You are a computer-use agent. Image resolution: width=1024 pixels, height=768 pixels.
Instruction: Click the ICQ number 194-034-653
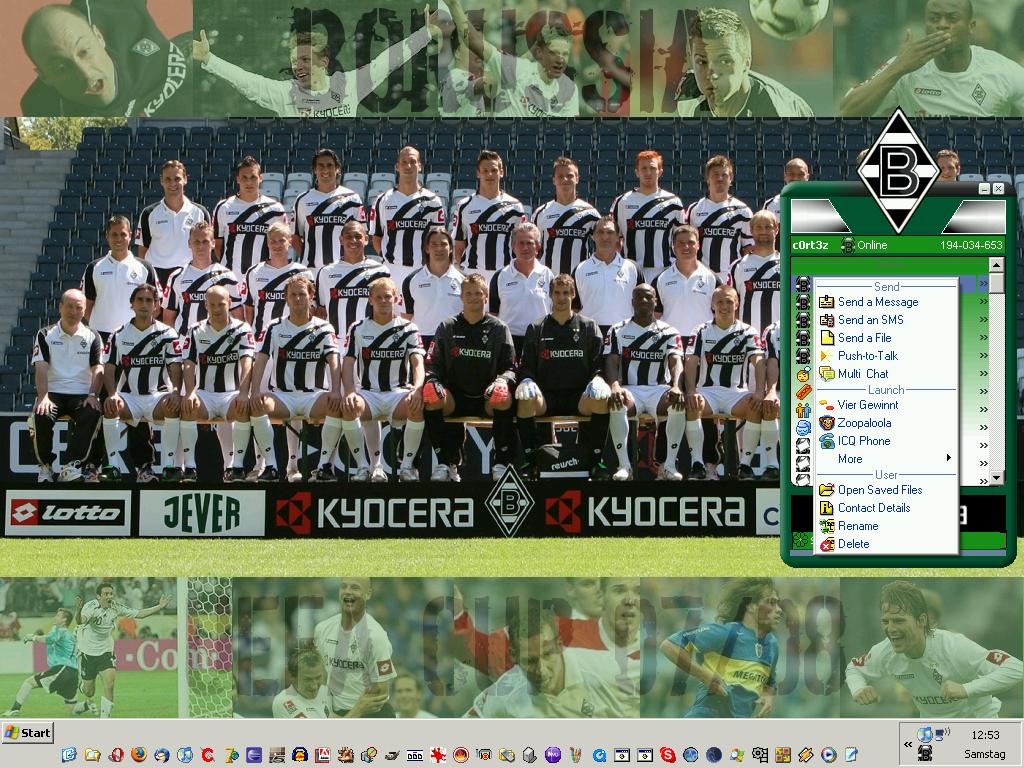[x=971, y=246]
